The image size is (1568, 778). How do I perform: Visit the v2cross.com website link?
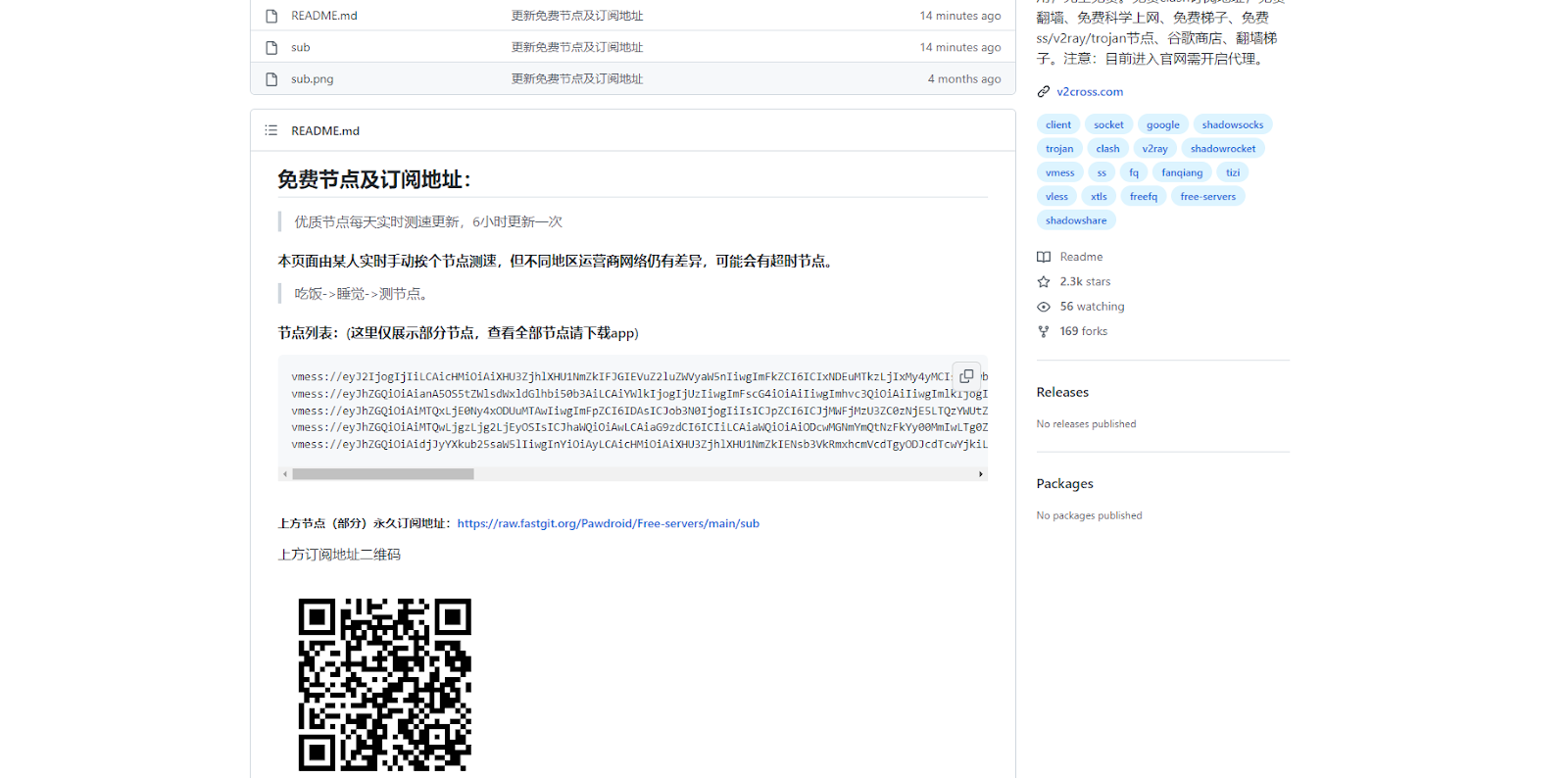point(1090,92)
